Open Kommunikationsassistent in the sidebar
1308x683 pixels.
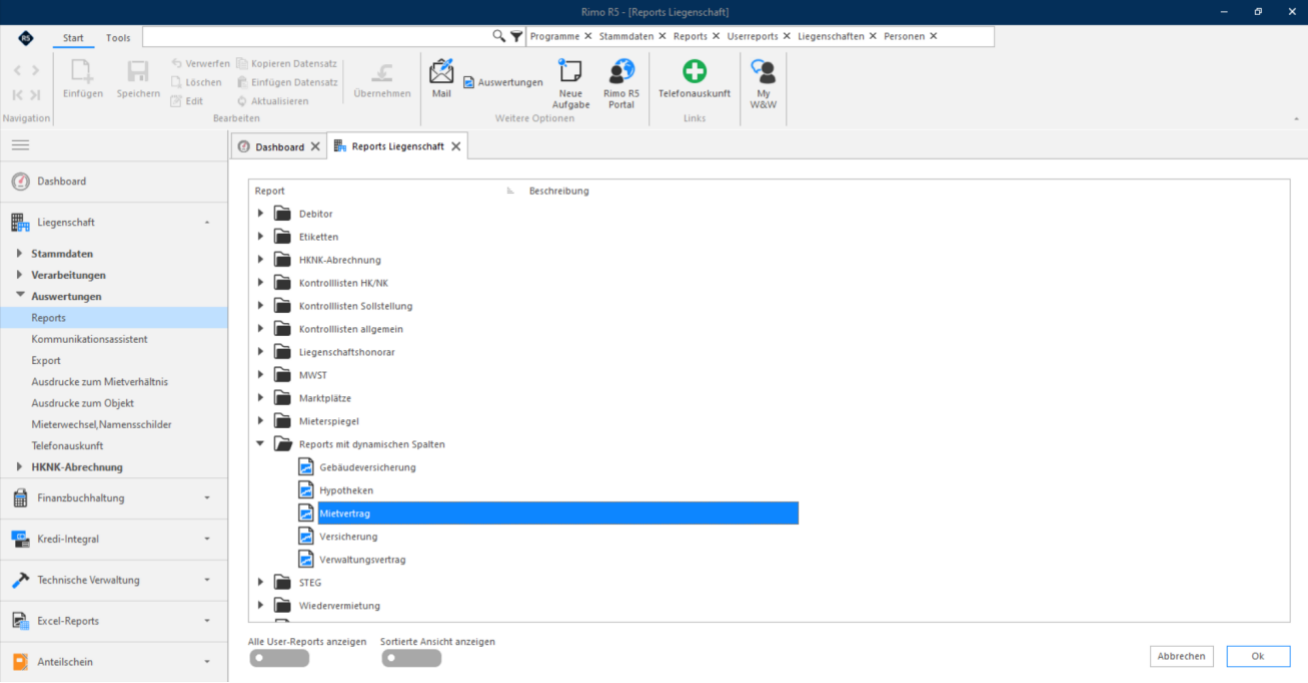(x=89, y=339)
